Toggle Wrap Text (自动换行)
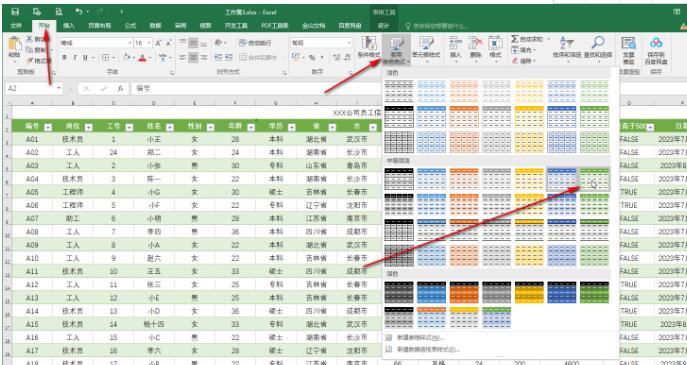The width and height of the screenshot is (687, 365). (255, 43)
